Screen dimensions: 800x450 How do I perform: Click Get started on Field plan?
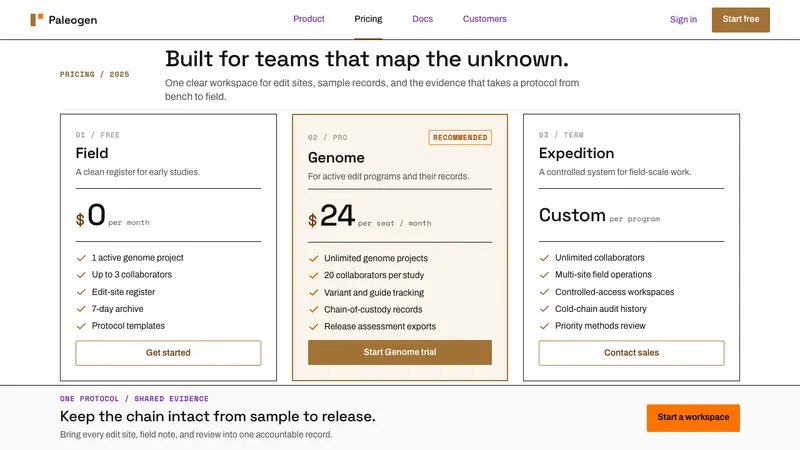(168, 353)
